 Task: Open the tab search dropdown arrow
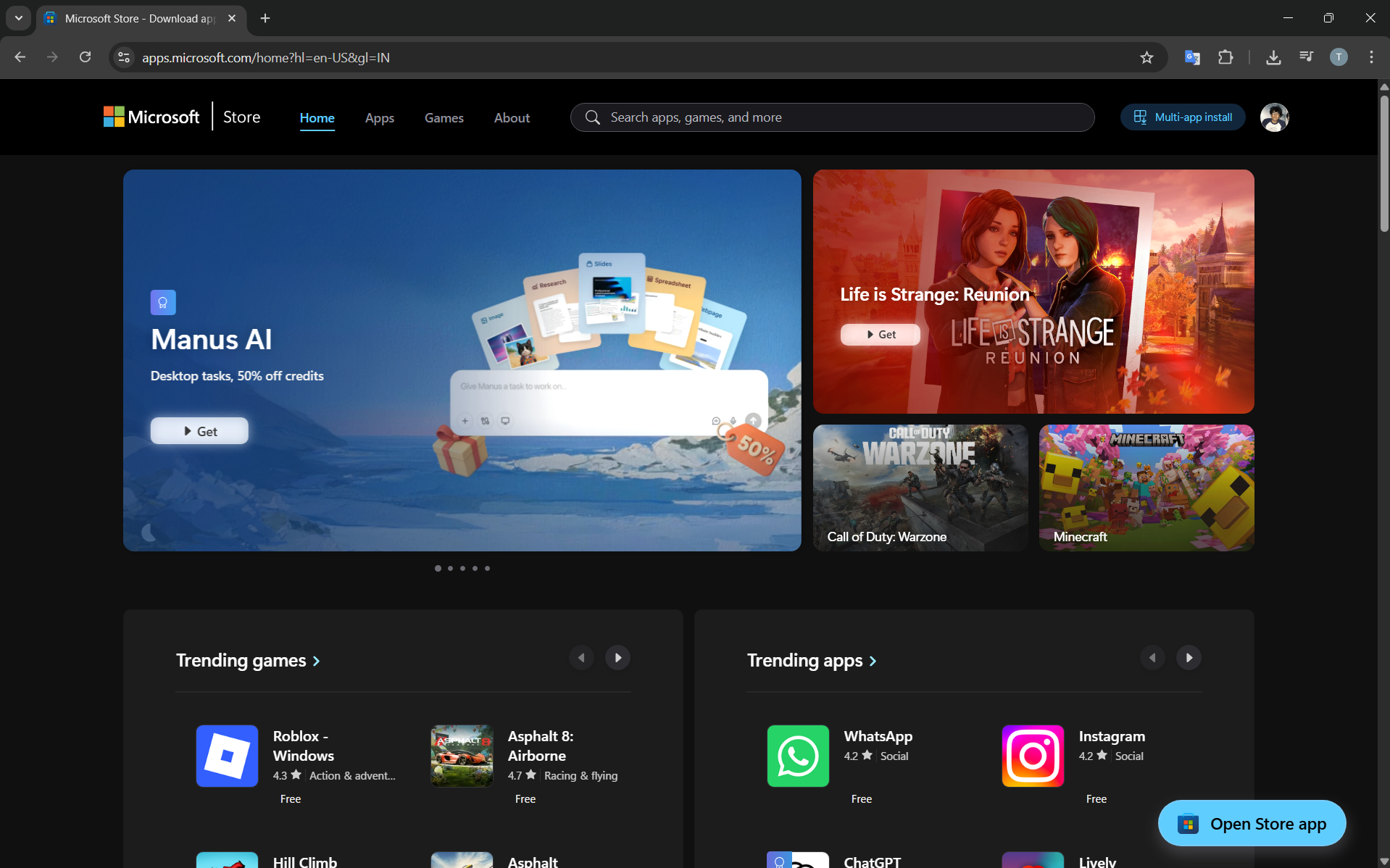coord(19,18)
